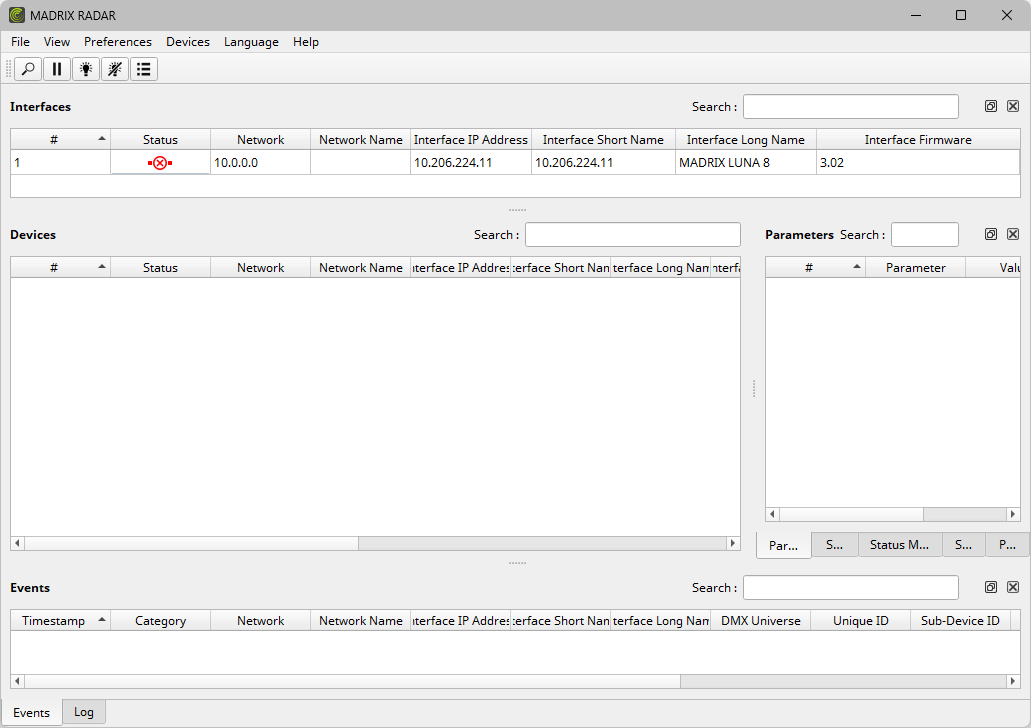This screenshot has width=1031, height=728.
Task: Undock the Events panel
Action: tap(991, 587)
